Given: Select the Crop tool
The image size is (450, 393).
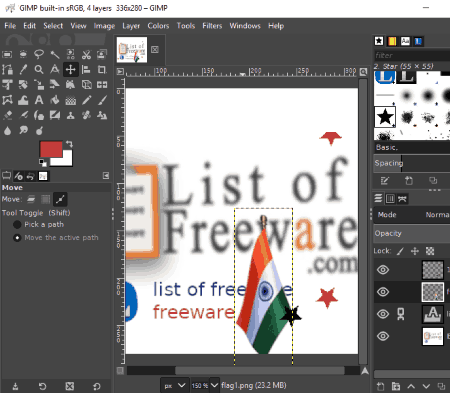Looking at the screenshot, I should point(102,70).
